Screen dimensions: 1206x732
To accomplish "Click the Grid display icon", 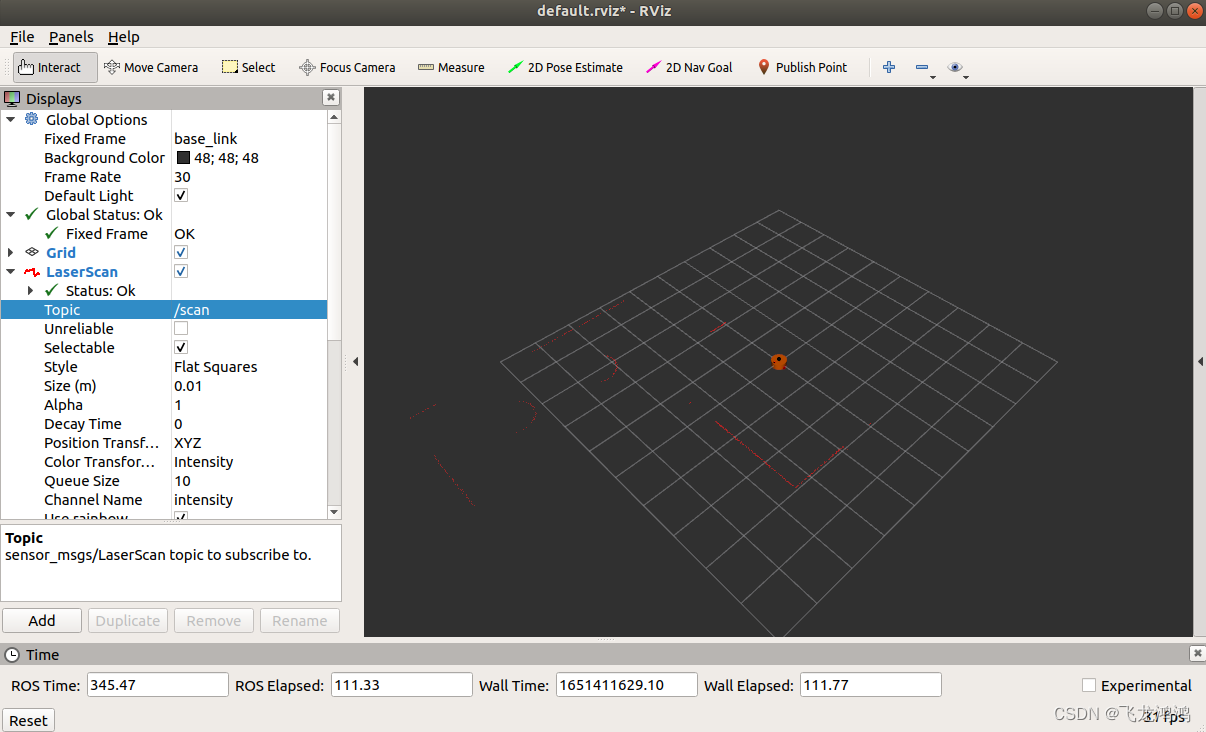I will 32,252.
